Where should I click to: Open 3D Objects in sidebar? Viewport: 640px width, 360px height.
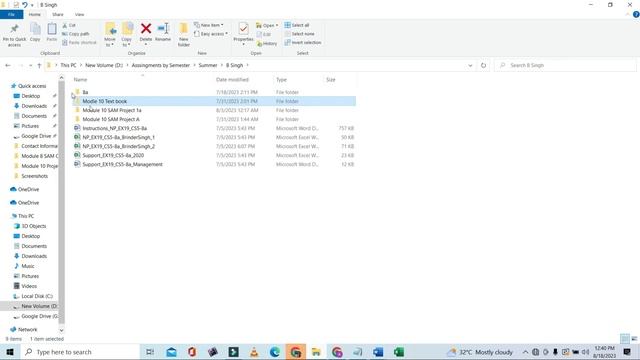pos(33,226)
